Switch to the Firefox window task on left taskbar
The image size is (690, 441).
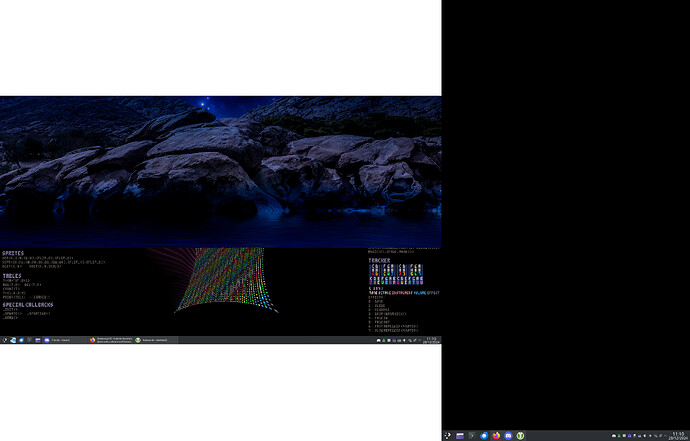(x=111, y=340)
